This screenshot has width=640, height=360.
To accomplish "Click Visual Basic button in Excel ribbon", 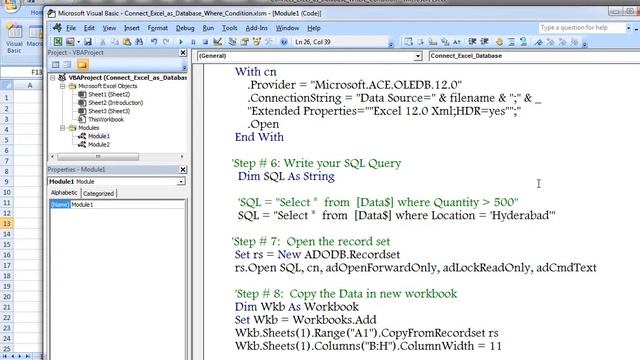I will click(14, 39).
